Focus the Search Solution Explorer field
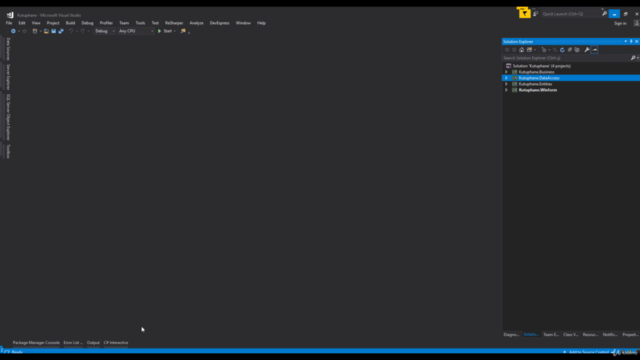This screenshot has height=360, width=640. click(567, 58)
